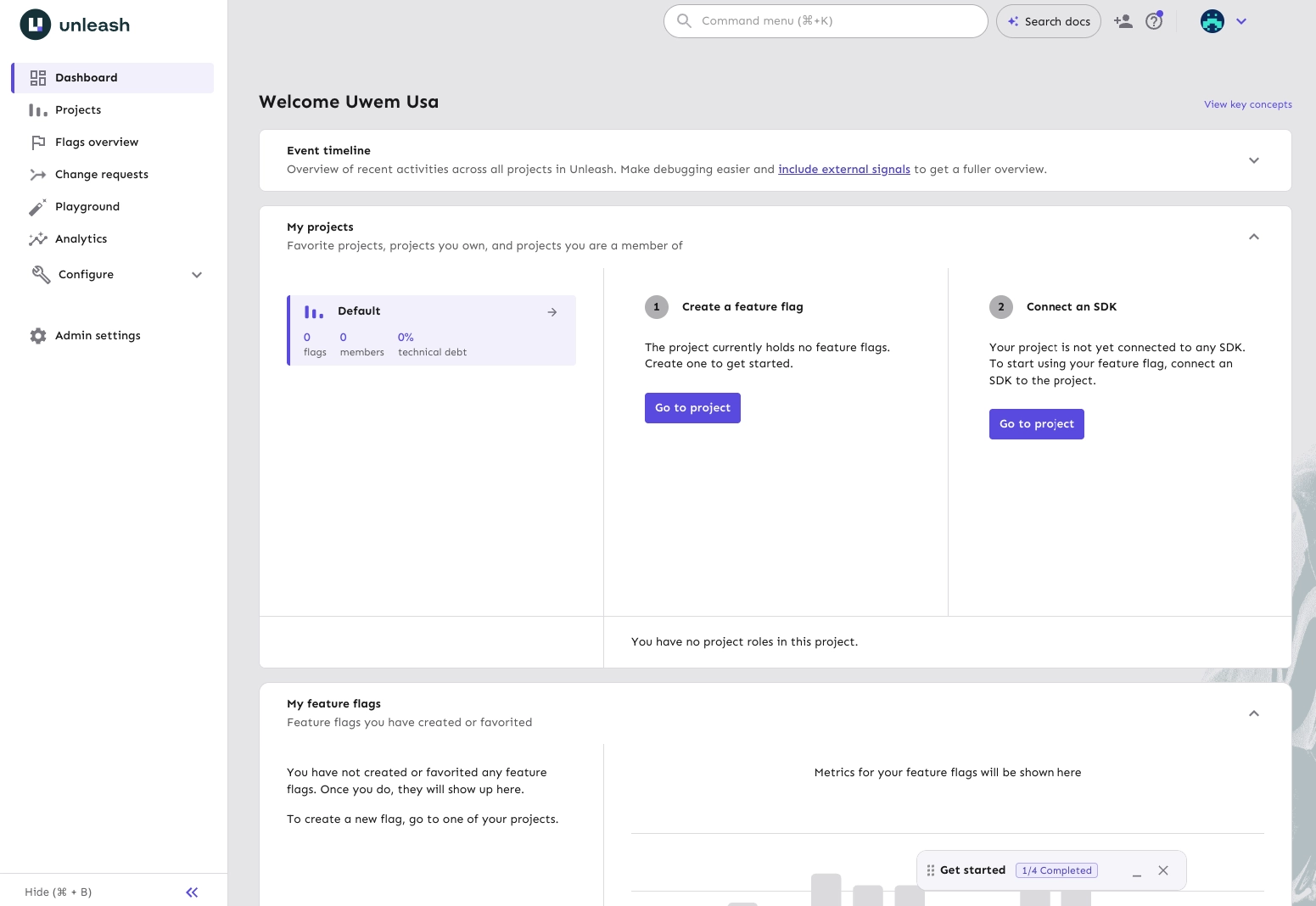Click Go to project under Connect an SDK
Image resolution: width=1316 pixels, height=906 pixels.
pos(1037,424)
